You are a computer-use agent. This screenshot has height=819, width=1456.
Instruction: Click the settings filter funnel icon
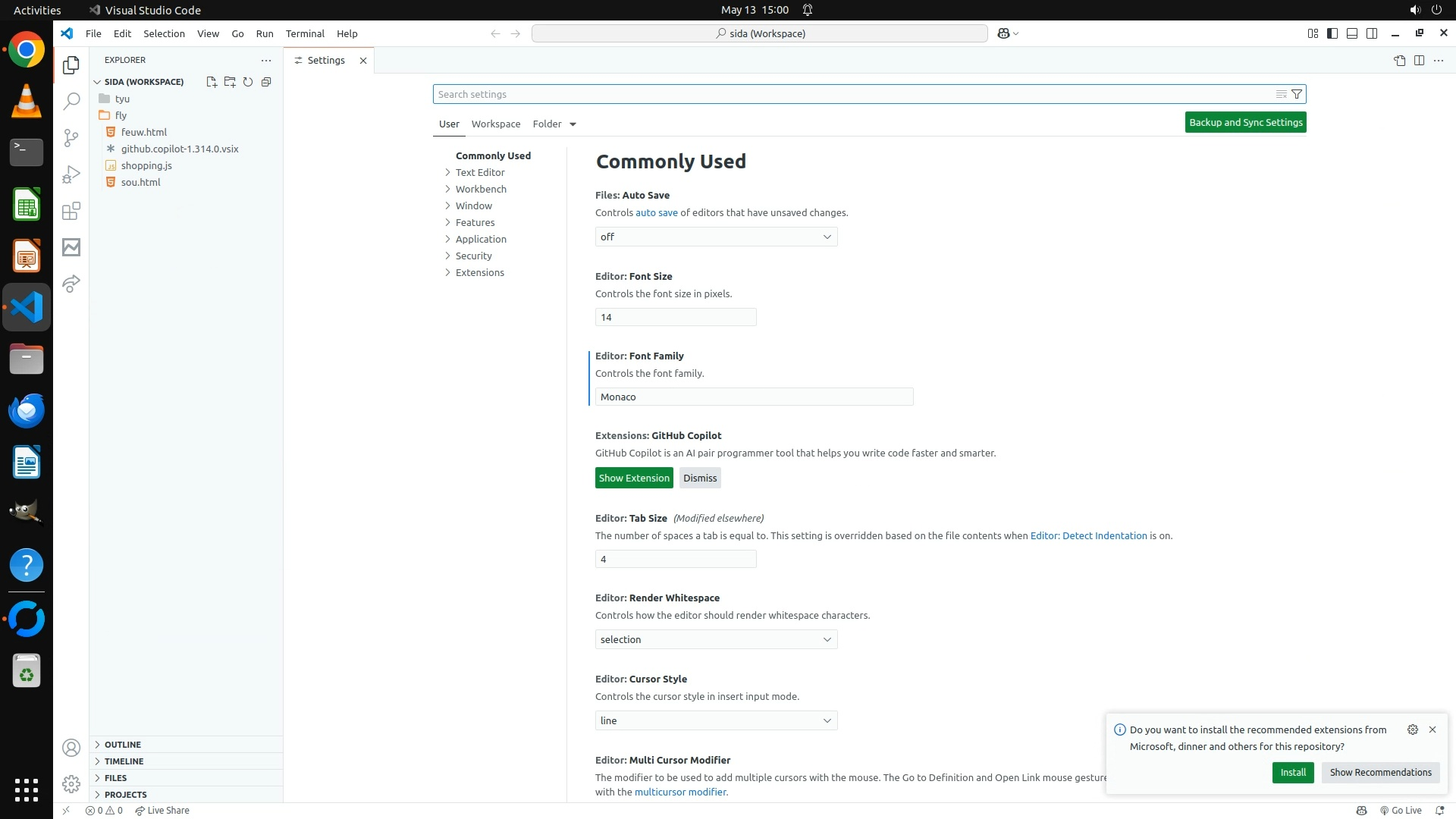[1297, 94]
